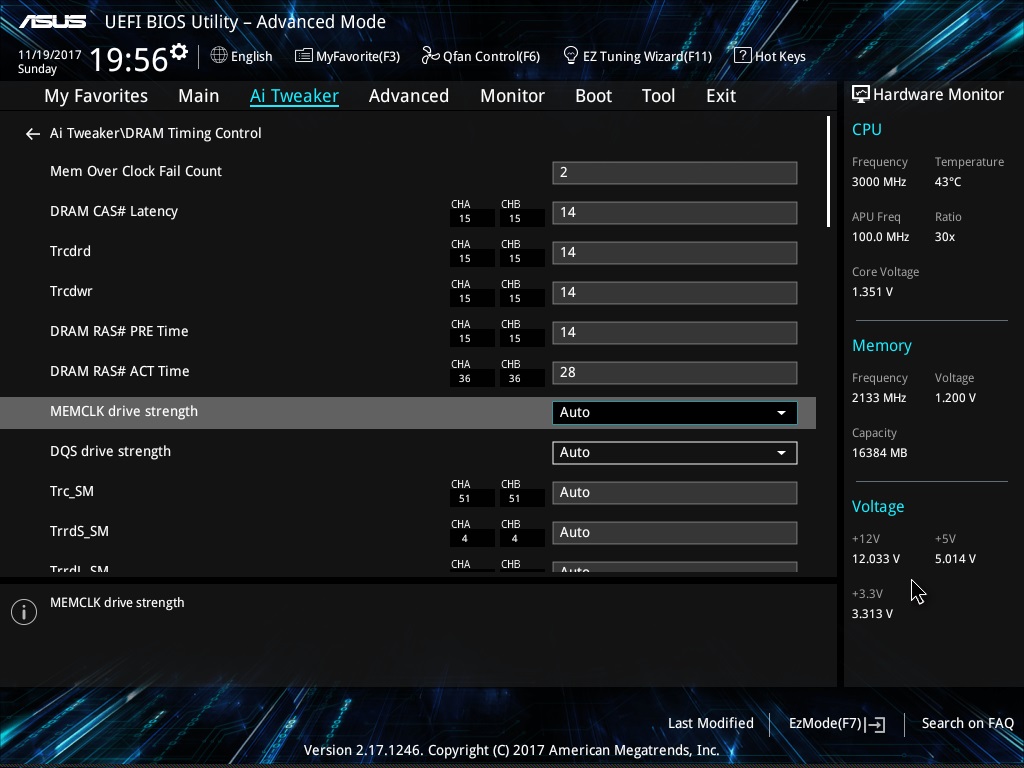
Task: Click MEMCLK drive strength dropdown arrow
Action: pyautogui.click(x=781, y=413)
